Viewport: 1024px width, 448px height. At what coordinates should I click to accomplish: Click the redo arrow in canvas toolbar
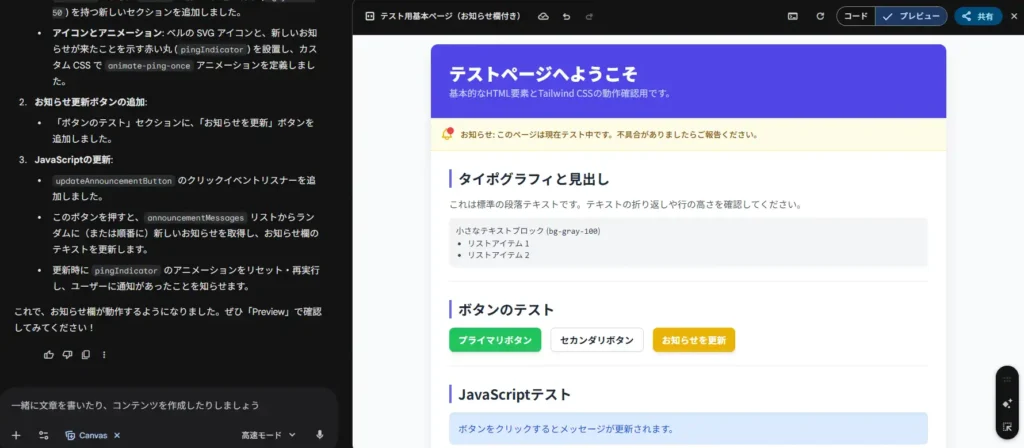coord(589,16)
